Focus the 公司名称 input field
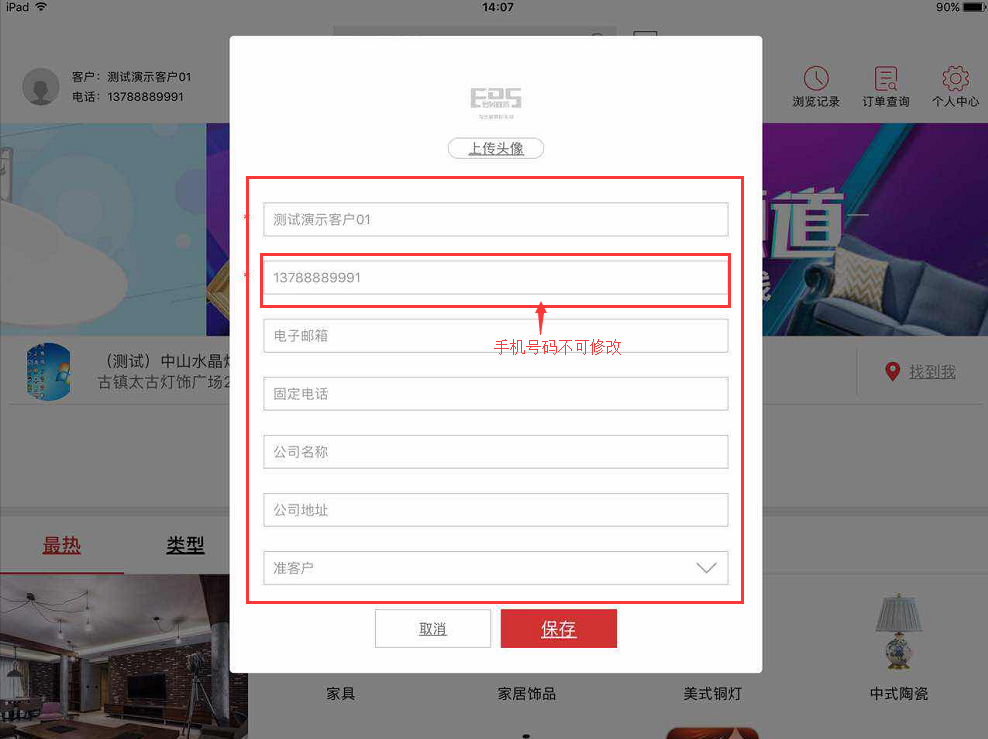Viewport: 988px width, 739px height. tap(496, 452)
